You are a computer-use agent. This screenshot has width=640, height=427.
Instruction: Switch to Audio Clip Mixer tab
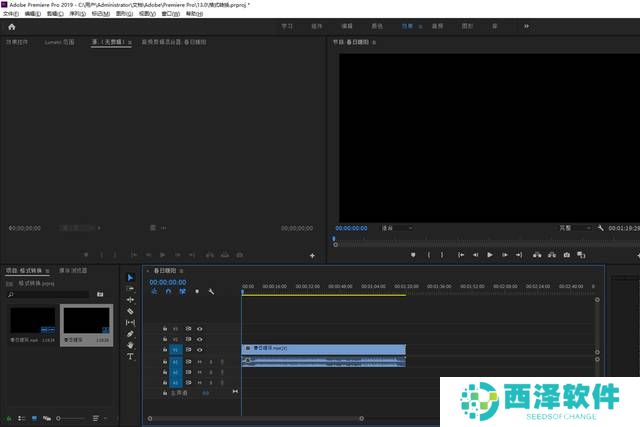tap(174, 42)
